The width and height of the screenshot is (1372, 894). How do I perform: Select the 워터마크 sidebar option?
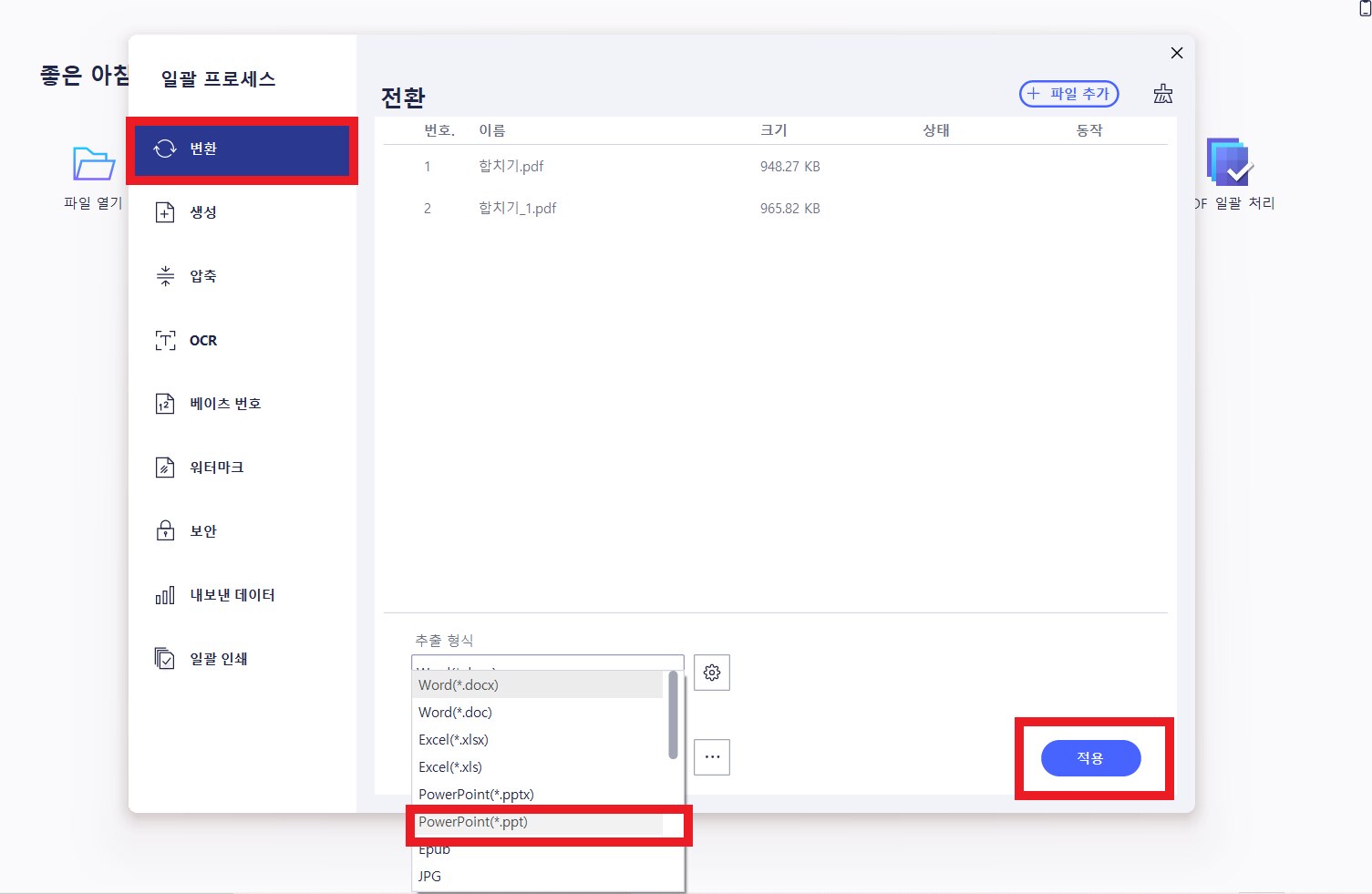pos(216,468)
